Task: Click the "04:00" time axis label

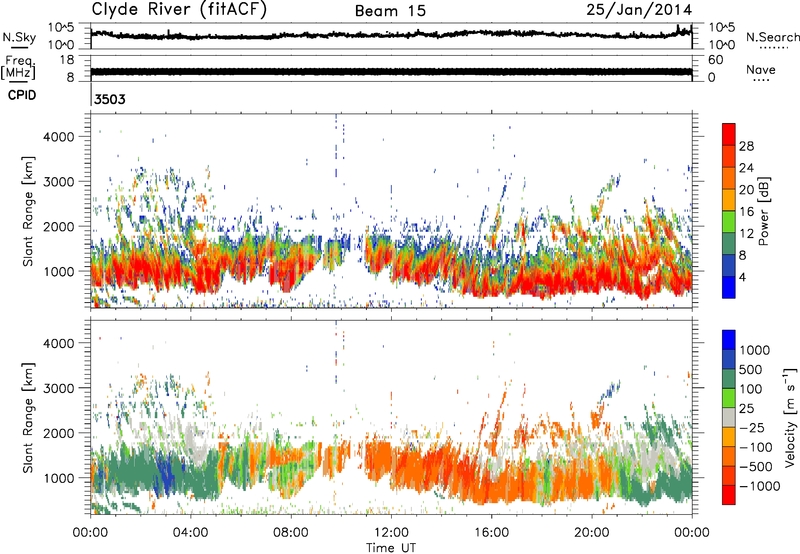Action: click(x=190, y=533)
